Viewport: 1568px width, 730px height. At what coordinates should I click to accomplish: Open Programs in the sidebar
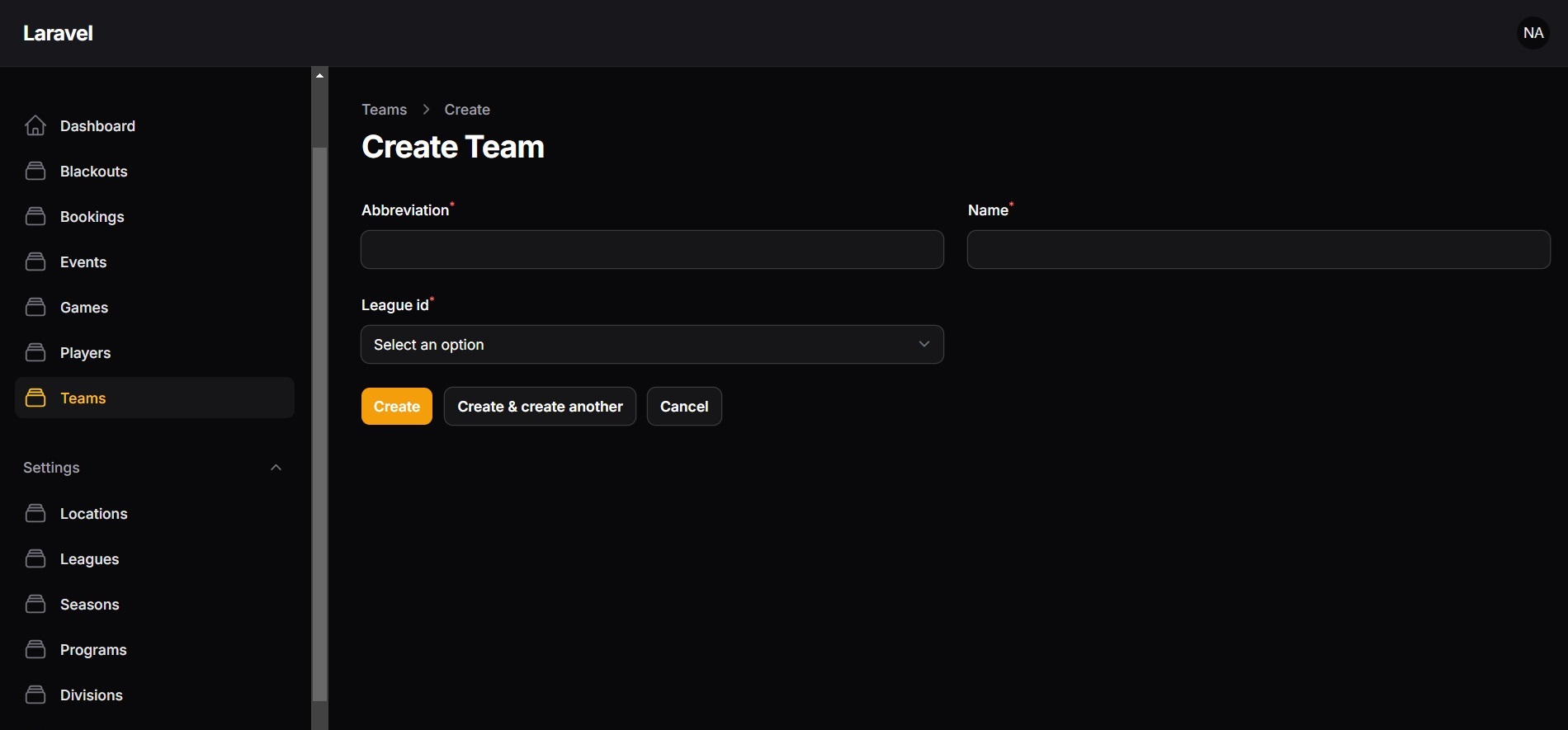[x=93, y=650]
